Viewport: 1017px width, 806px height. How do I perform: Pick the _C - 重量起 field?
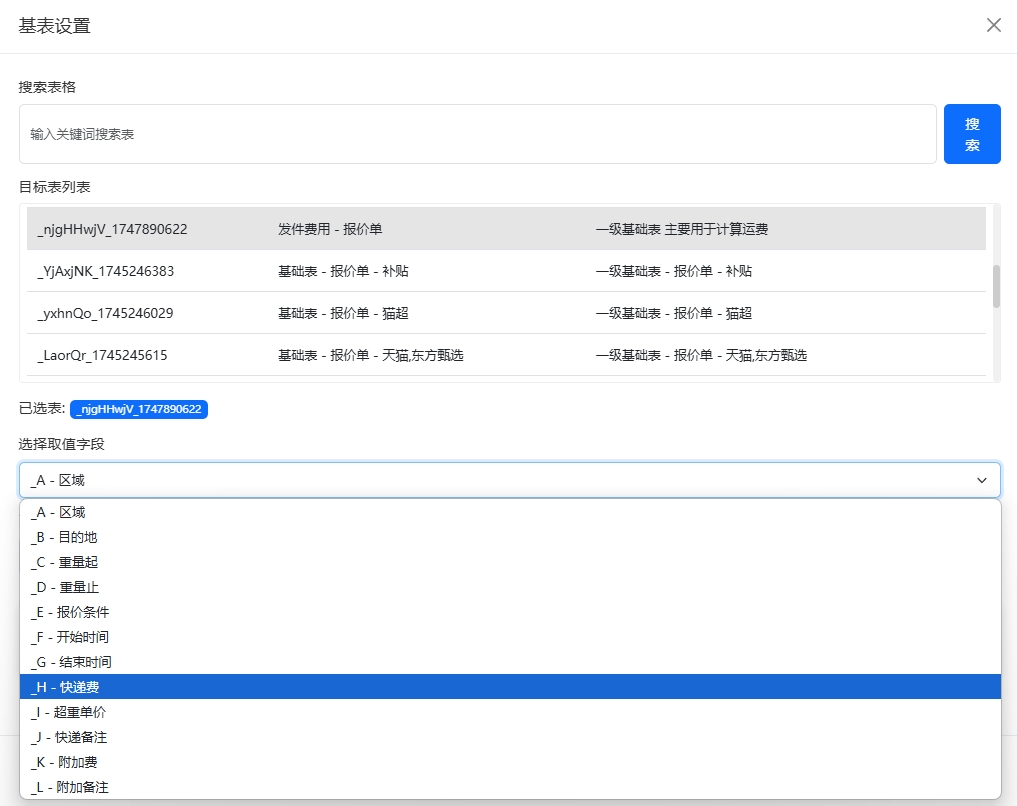(64, 562)
